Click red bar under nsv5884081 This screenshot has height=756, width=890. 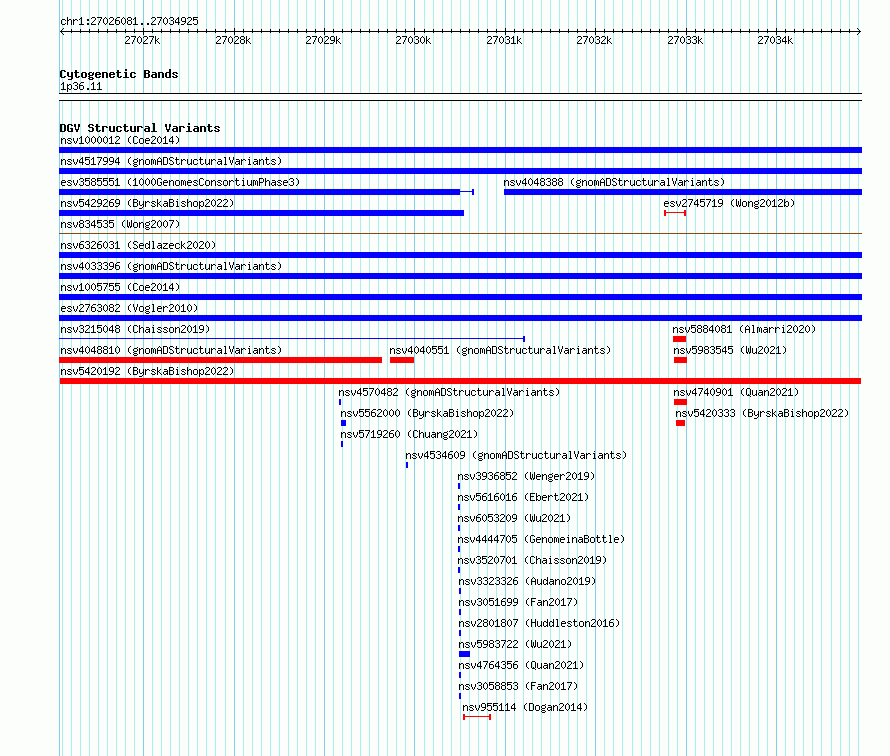[679, 339]
